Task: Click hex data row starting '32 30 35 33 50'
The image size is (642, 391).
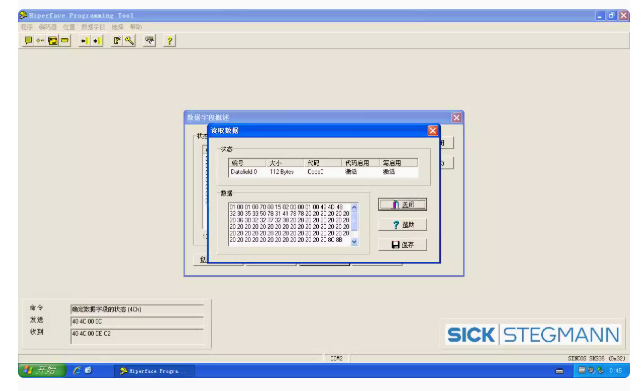Action: [x=289, y=214]
